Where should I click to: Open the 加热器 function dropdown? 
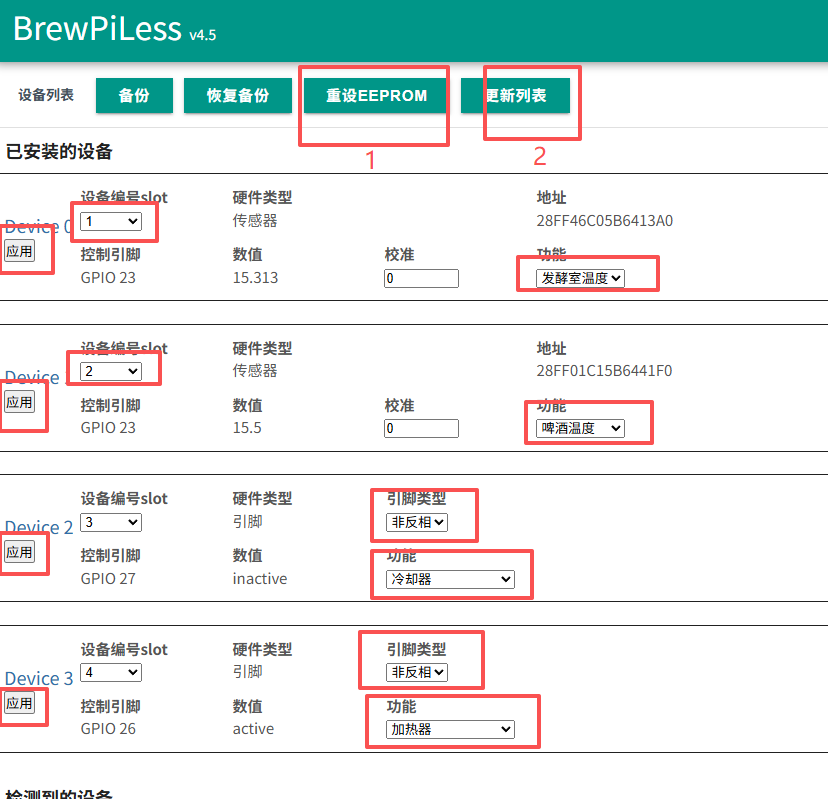(x=450, y=729)
